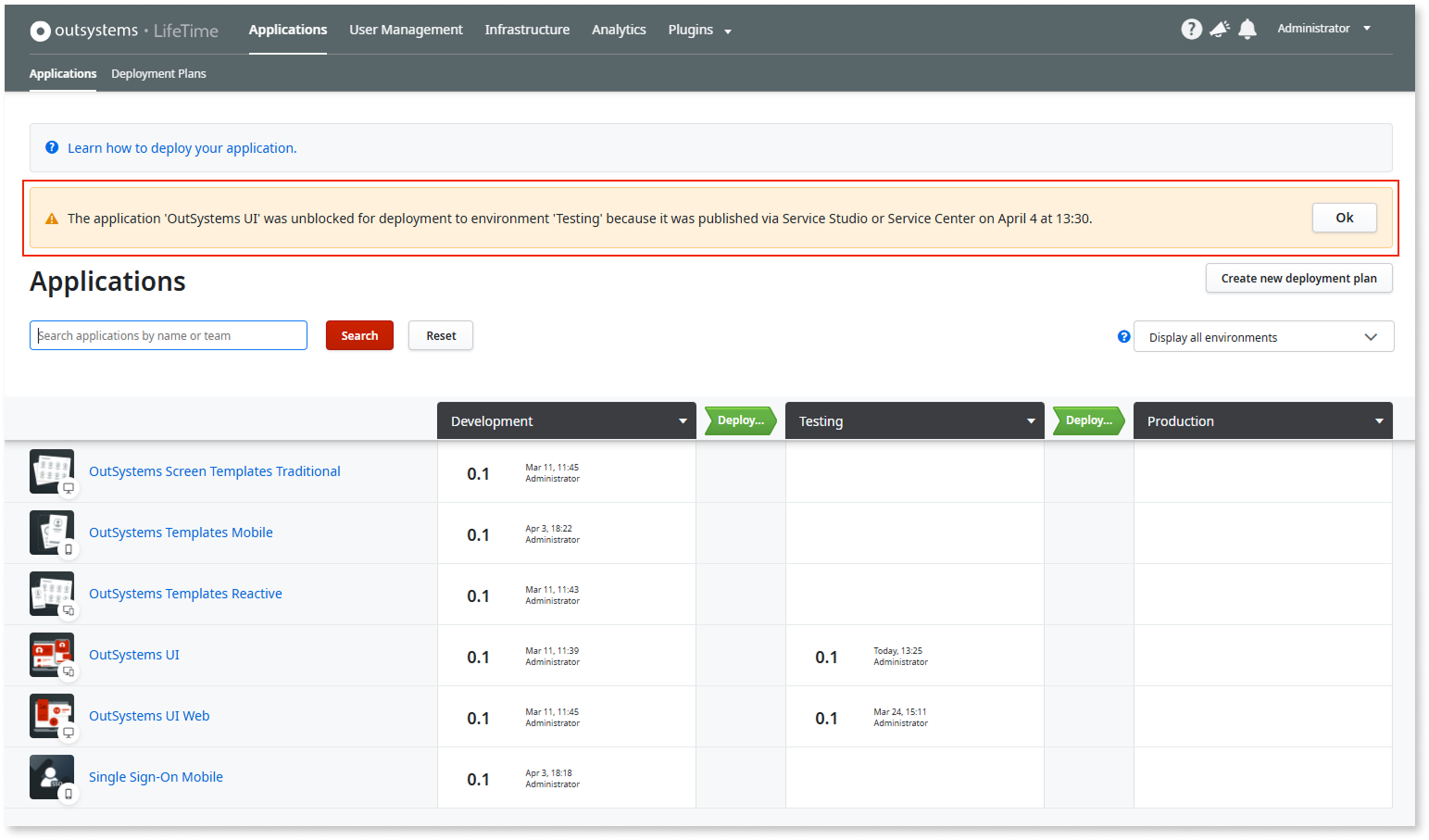Click the Single Sign-On Mobile app icon
The height and width of the screenshot is (840, 1429).
point(52,778)
